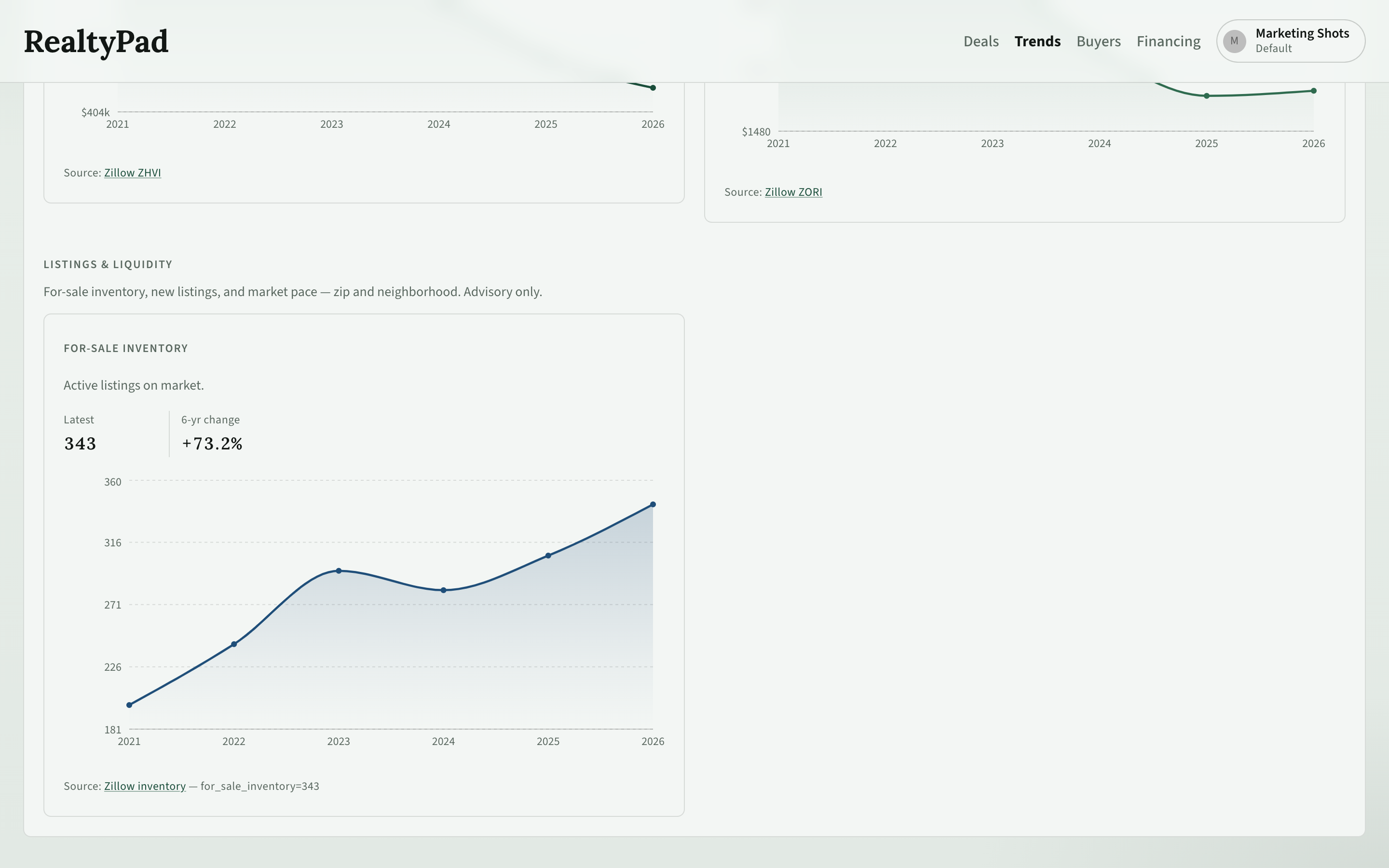The width and height of the screenshot is (1389, 868).
Task: Switch to the Financing tab
Action: click(x=1168, y=41)
